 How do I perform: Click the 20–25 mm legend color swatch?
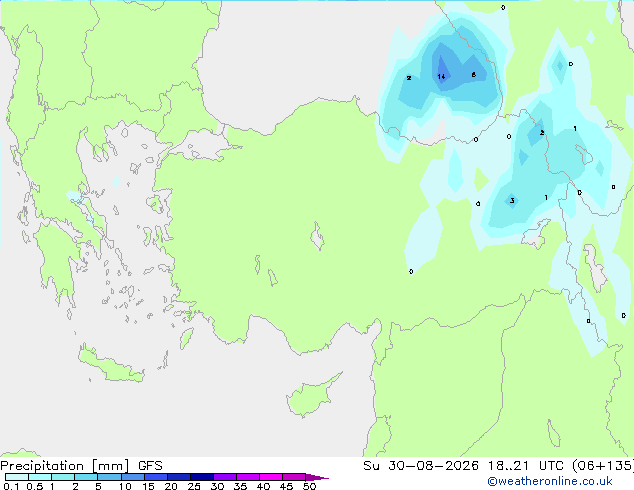(x=178, y=477)
